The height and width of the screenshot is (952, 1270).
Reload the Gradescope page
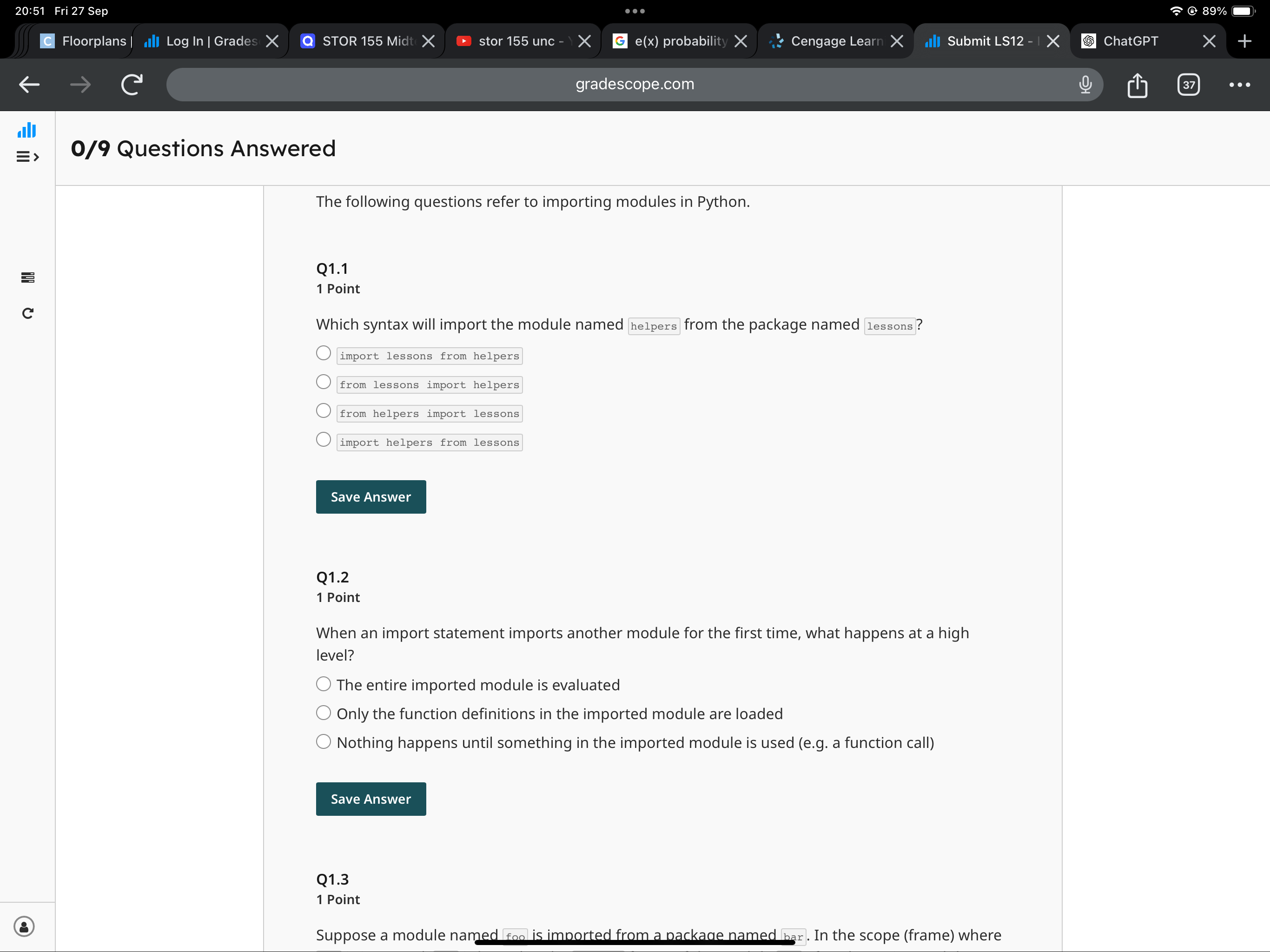pyautogui.click(x=131, y=85)
